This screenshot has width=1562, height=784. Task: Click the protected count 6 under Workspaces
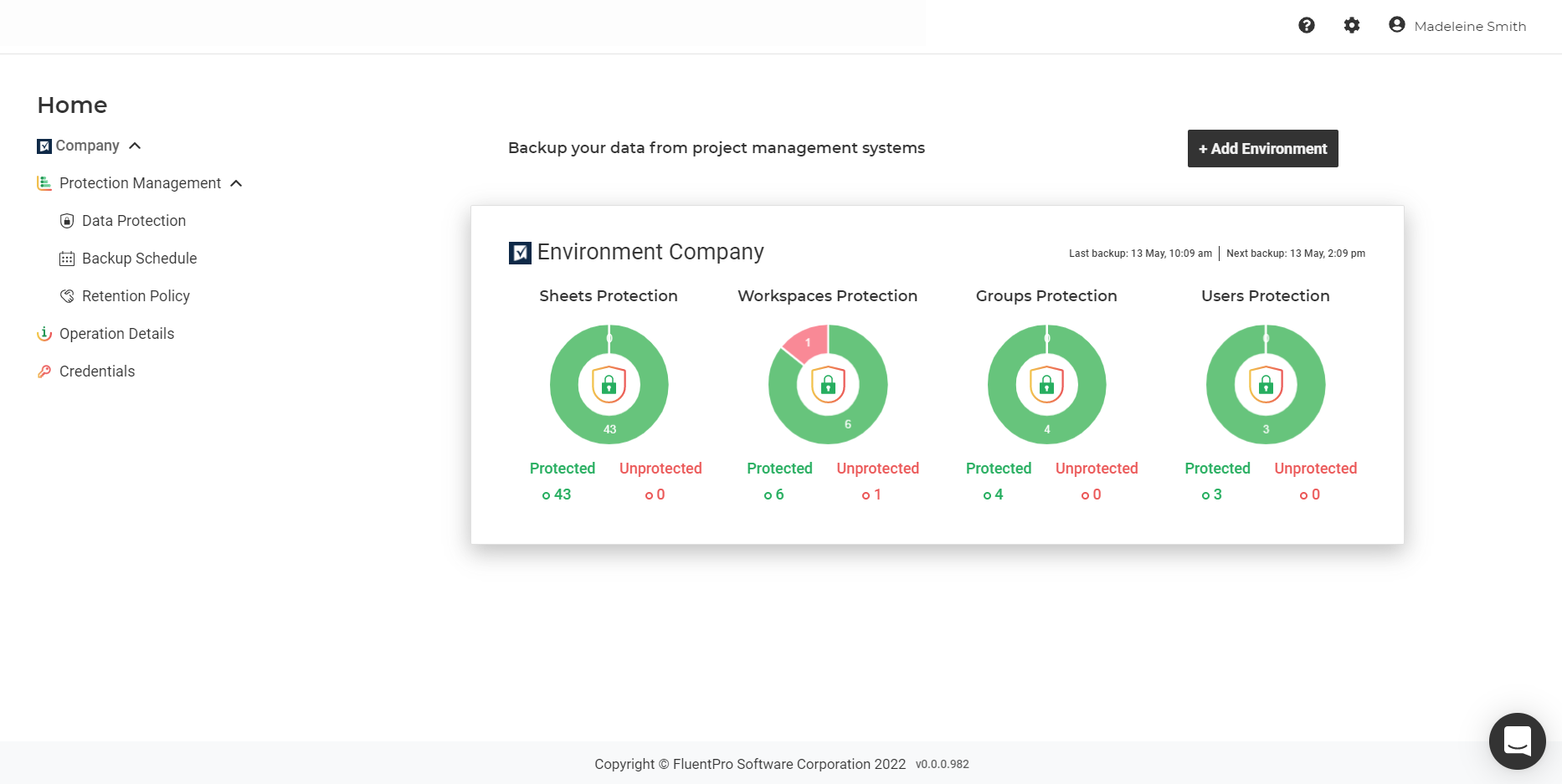coord(773,494)
